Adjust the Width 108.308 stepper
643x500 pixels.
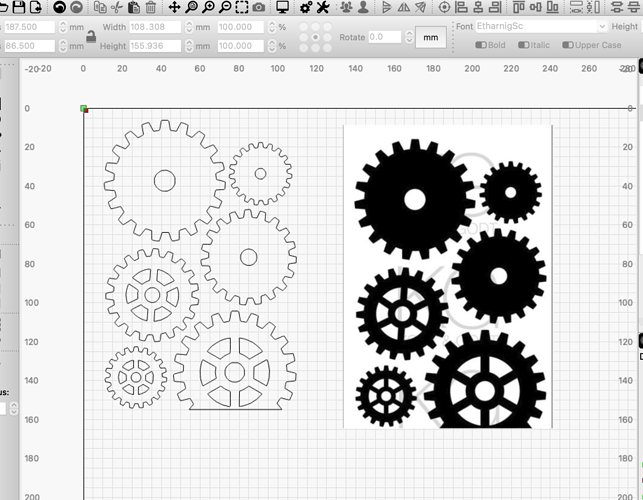pos(189,27)
